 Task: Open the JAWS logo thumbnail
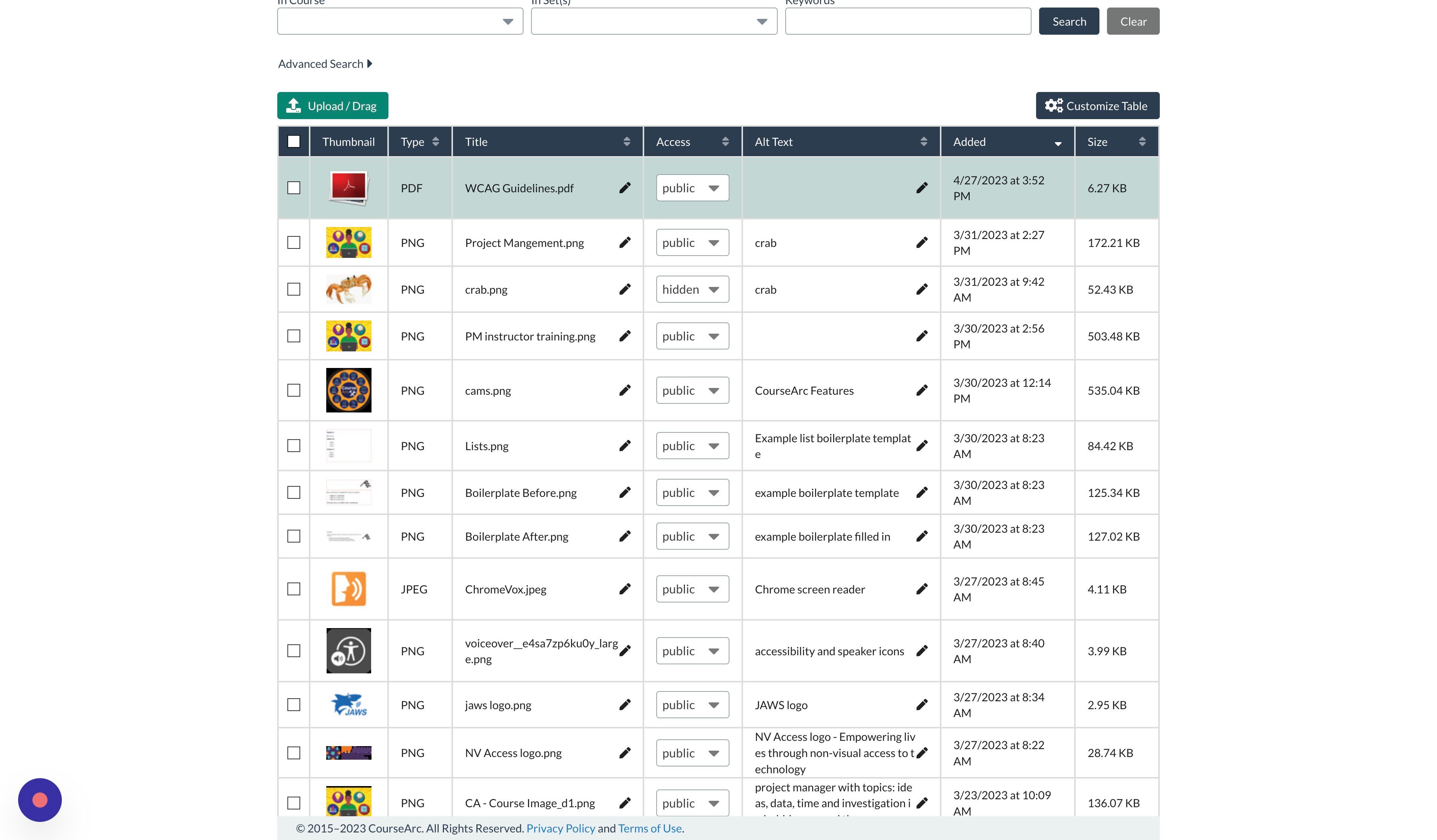349,704
